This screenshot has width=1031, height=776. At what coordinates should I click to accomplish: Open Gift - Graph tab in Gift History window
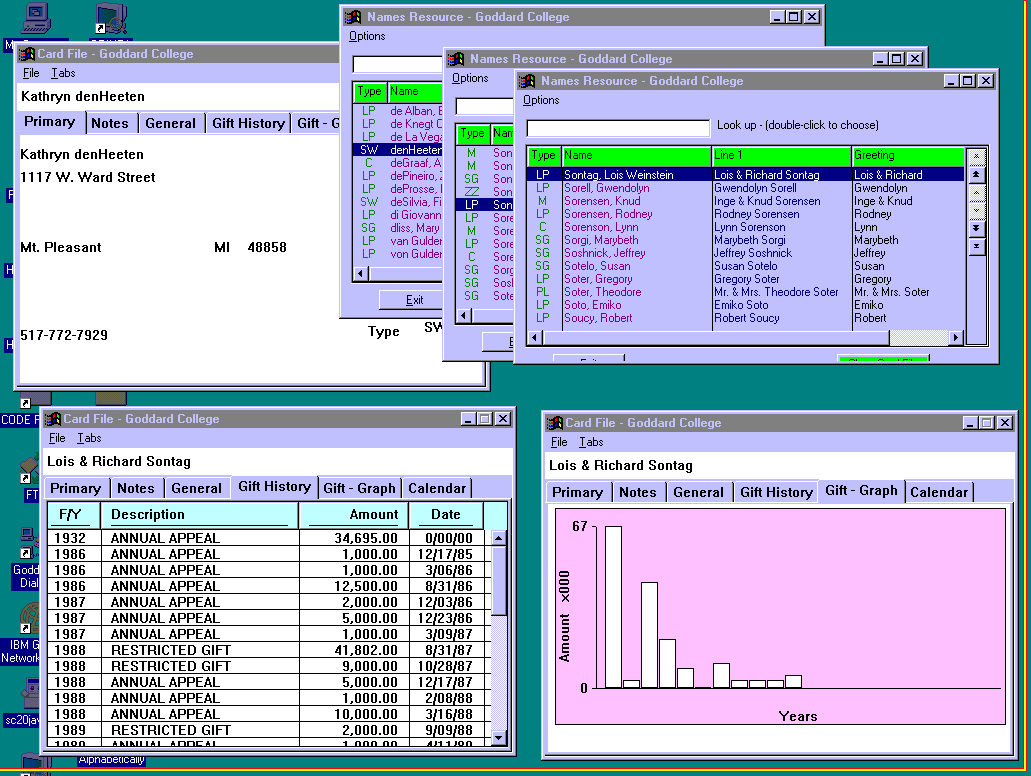[x=360, y=489]
